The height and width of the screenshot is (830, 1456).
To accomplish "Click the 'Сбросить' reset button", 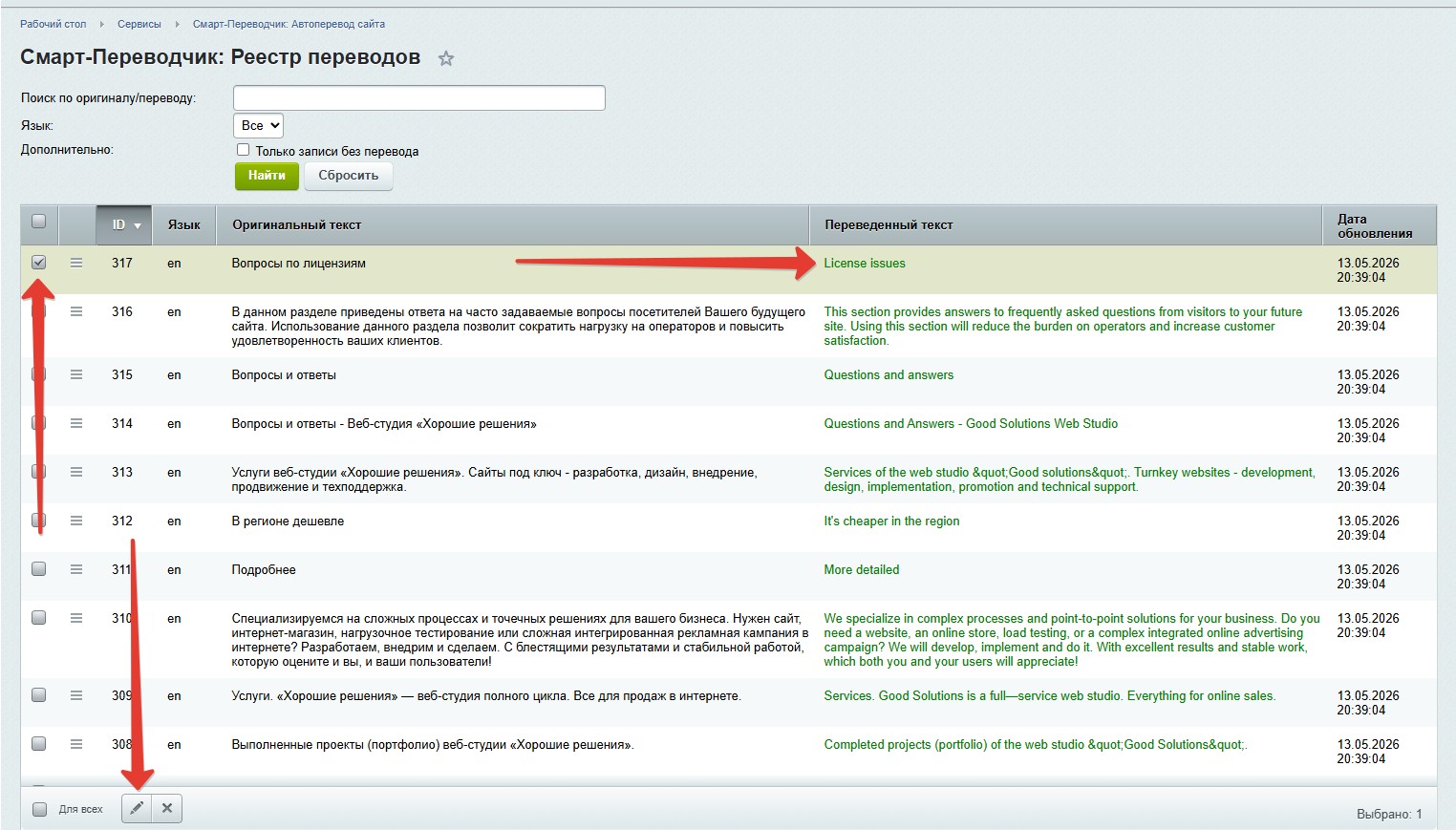I will [x=349, y=176].
